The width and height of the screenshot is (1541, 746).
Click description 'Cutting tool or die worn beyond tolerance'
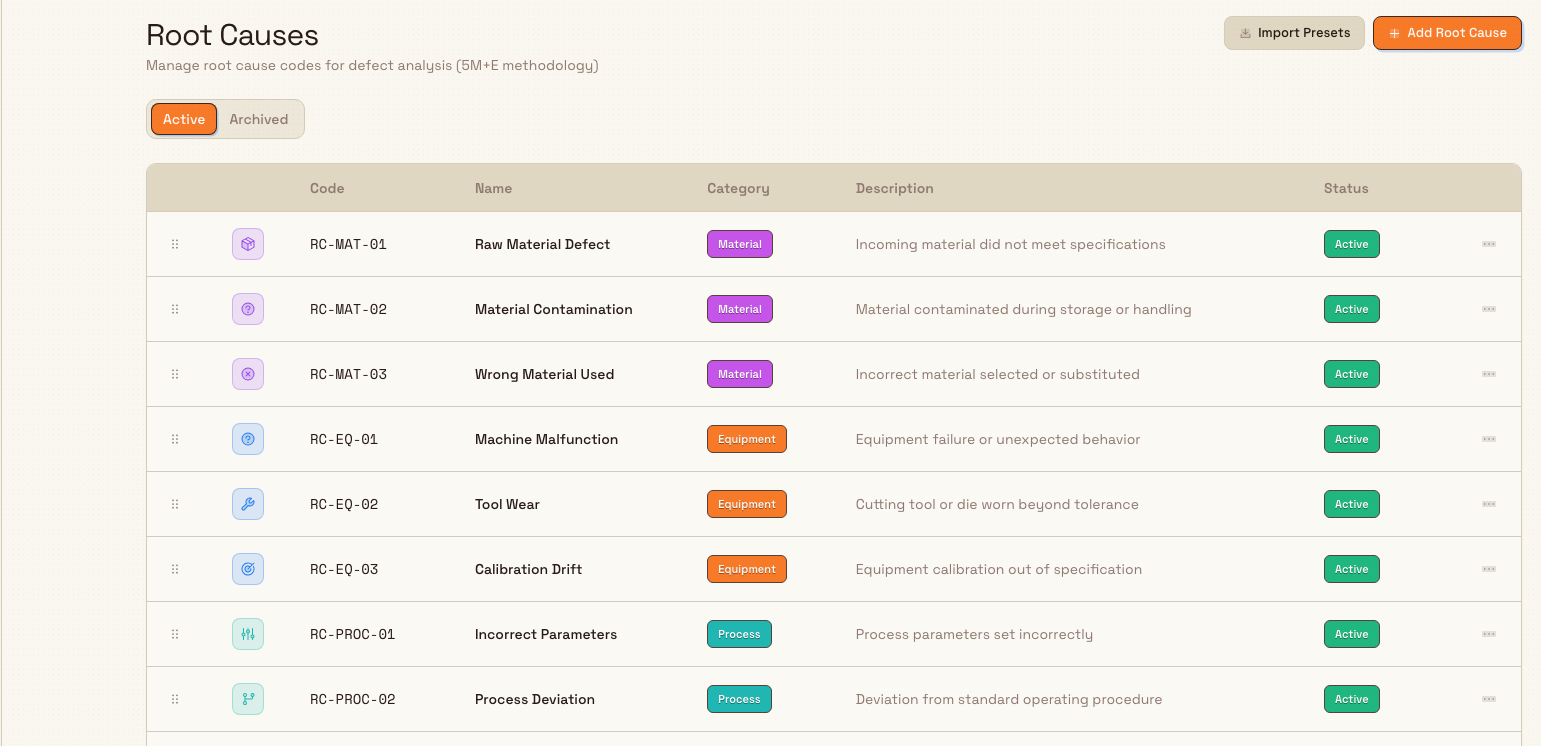[997, 504]
